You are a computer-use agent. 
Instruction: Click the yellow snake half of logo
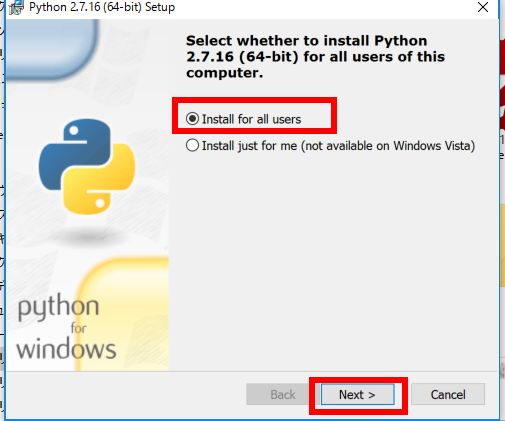coord(99,179)
